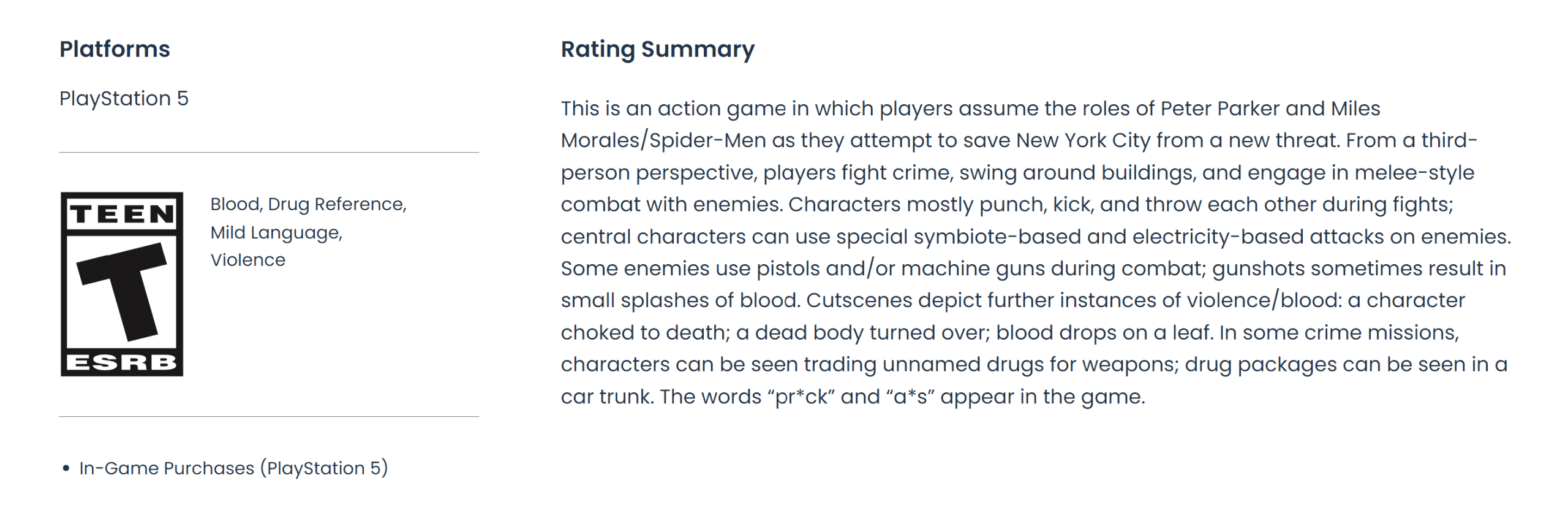Viewport: 1568px width, 510px height.
Task: Click the In-Game Purchases (PlayStation 5) note
Action: pyautogui.click(x=233, y=468)
